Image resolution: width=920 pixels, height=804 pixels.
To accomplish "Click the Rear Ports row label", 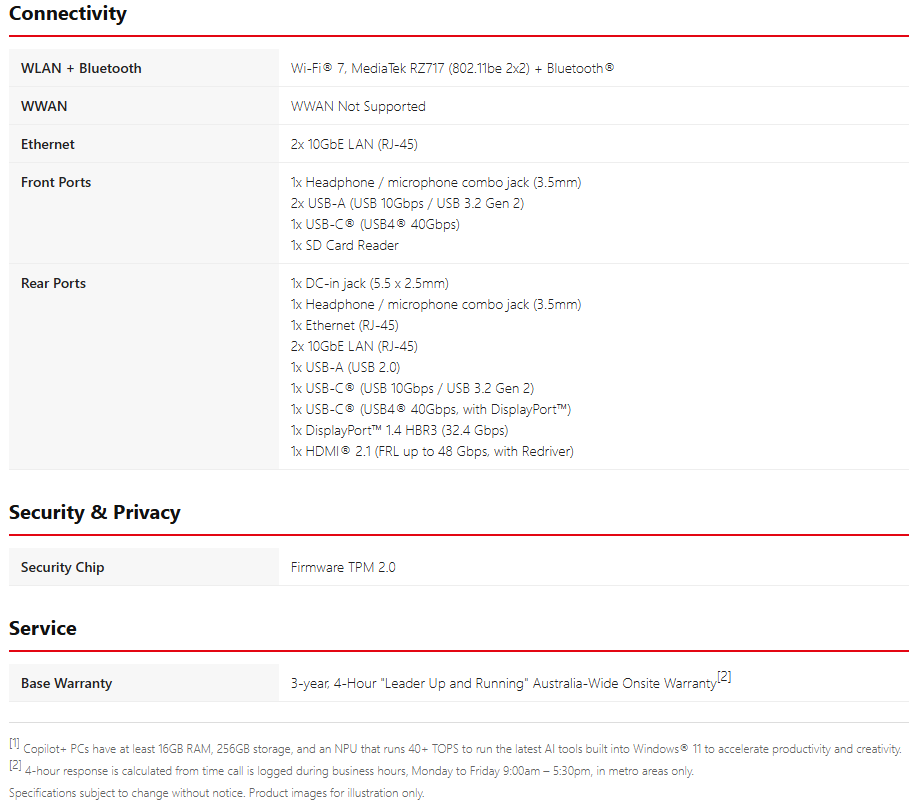I will [x=53, y=283].
